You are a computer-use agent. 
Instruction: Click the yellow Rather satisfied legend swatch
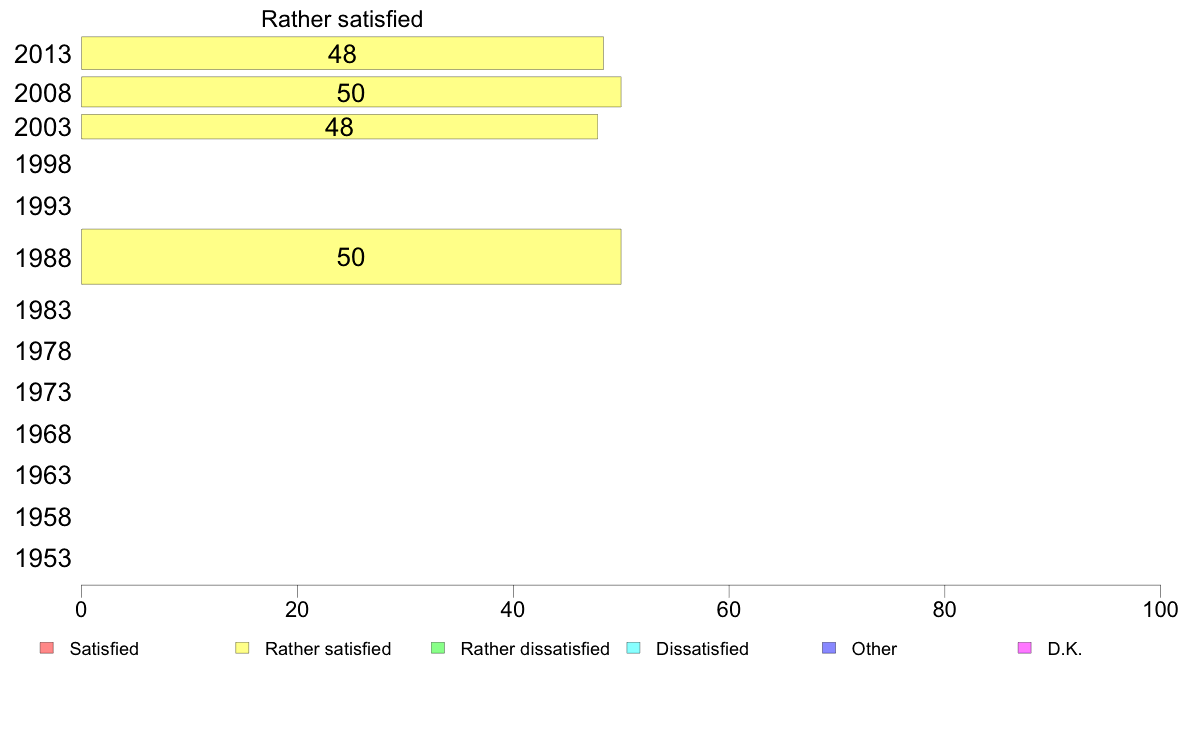coord(242,648)
